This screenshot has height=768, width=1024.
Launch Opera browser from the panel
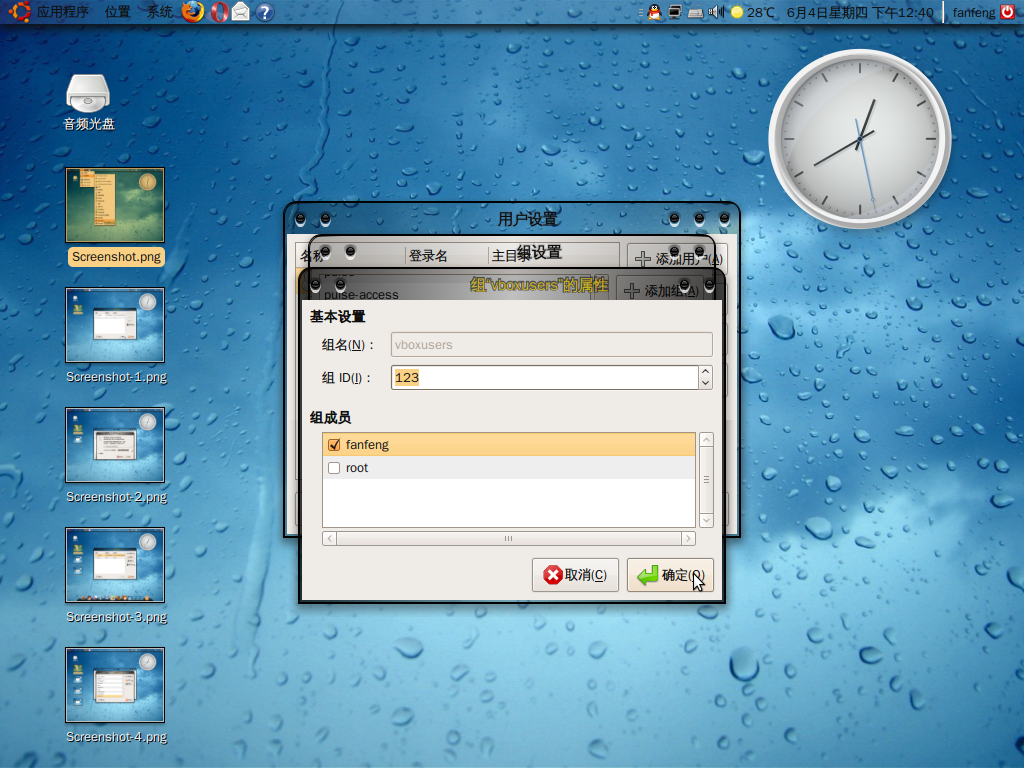219,12
